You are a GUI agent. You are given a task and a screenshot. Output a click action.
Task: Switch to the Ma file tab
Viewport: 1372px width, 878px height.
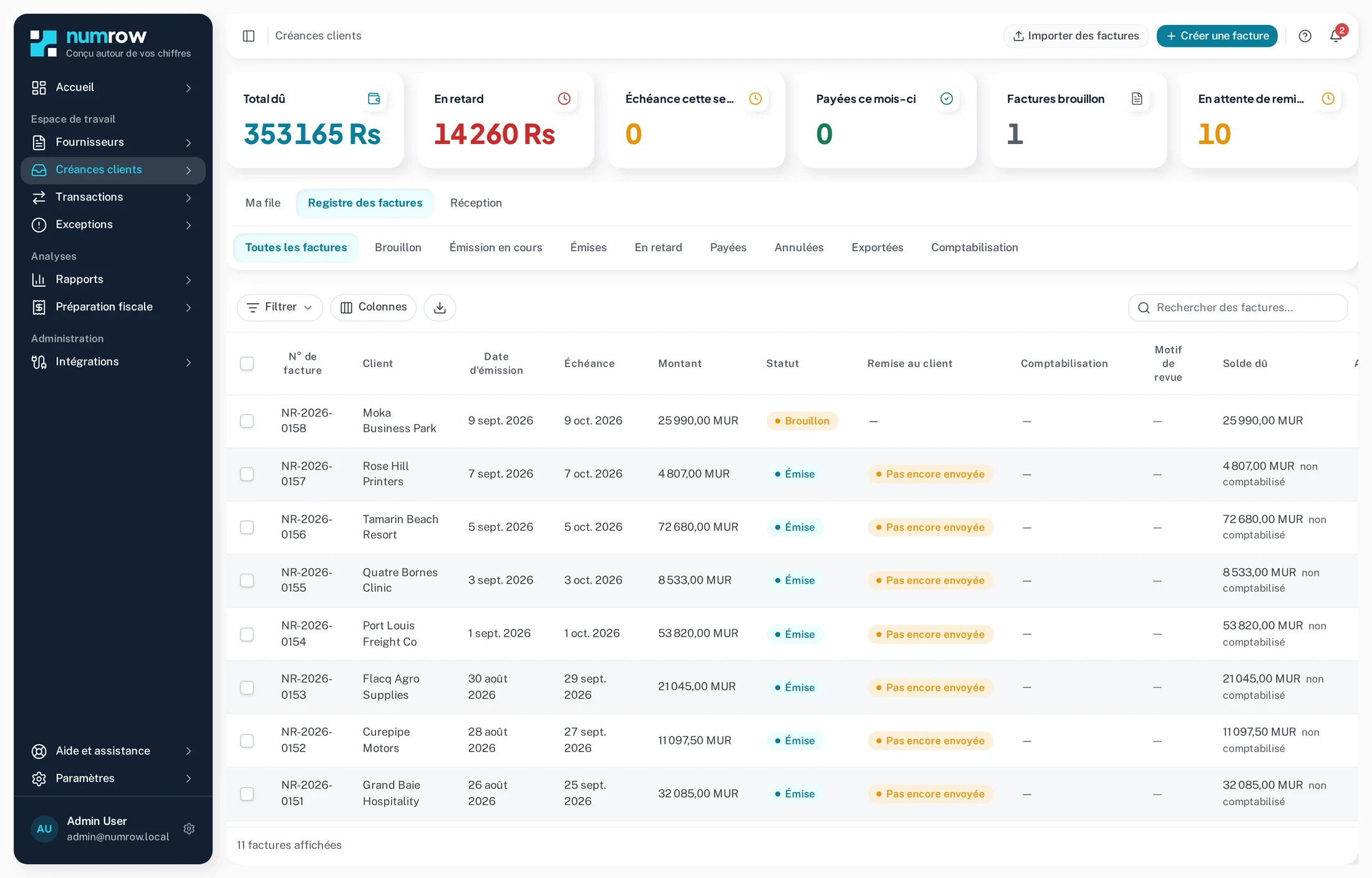tap(263, 203)
